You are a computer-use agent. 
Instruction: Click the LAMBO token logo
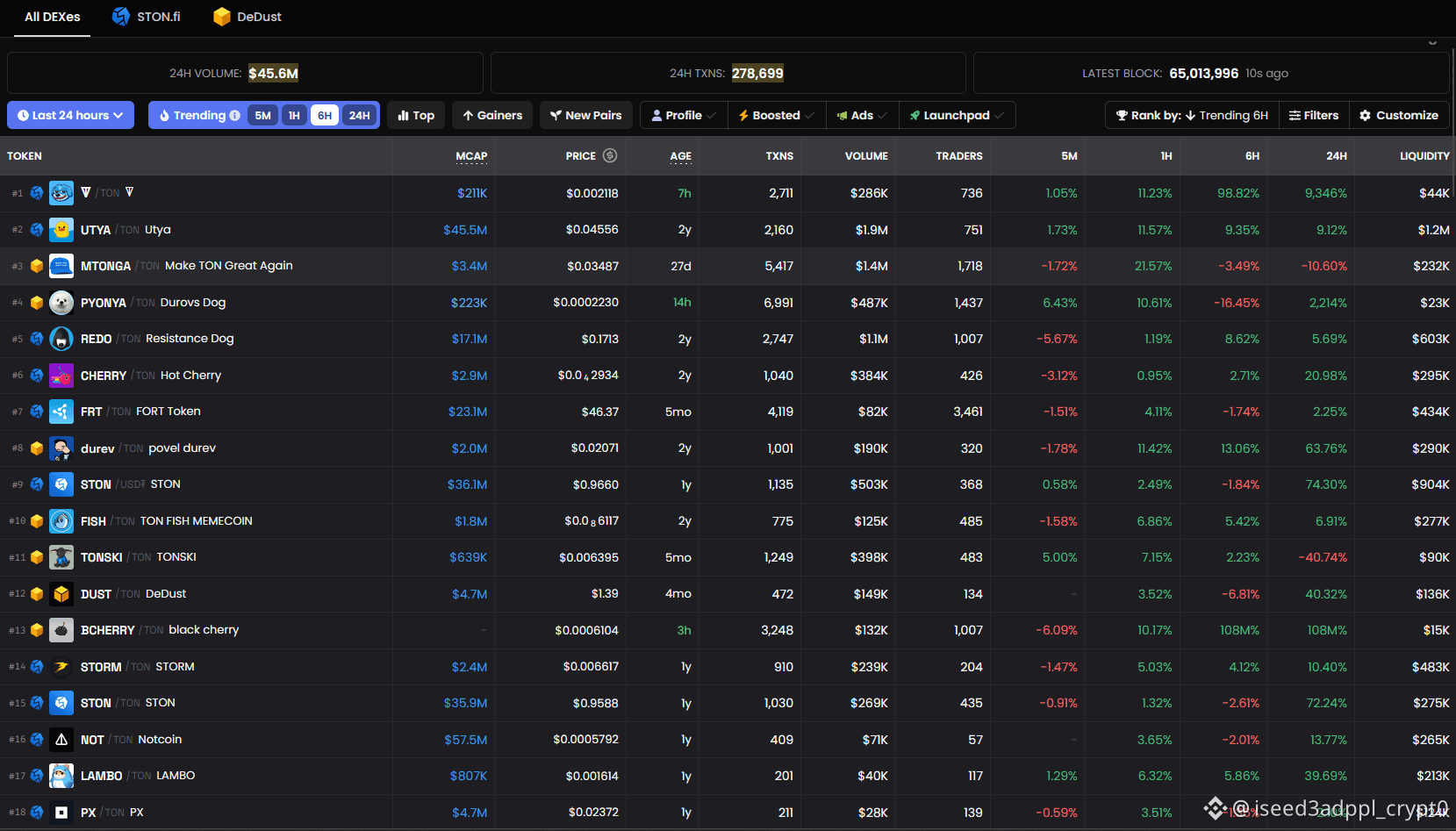pyautogui.click(x=61, y=776)
